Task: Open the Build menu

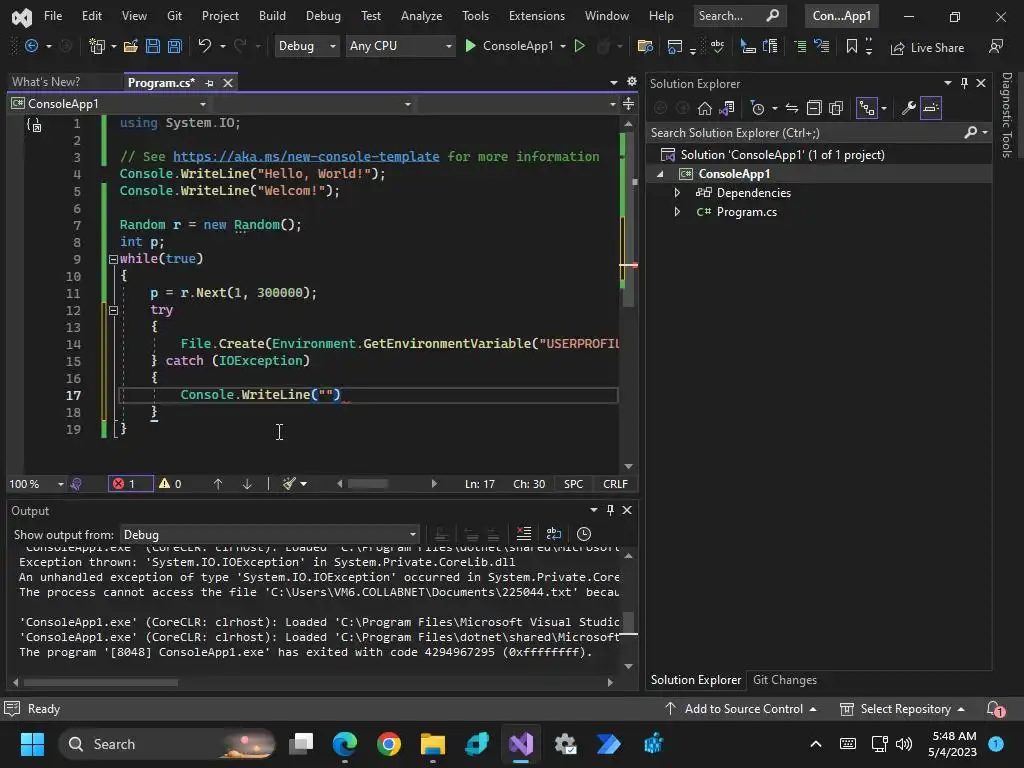Action: point(272,16)
